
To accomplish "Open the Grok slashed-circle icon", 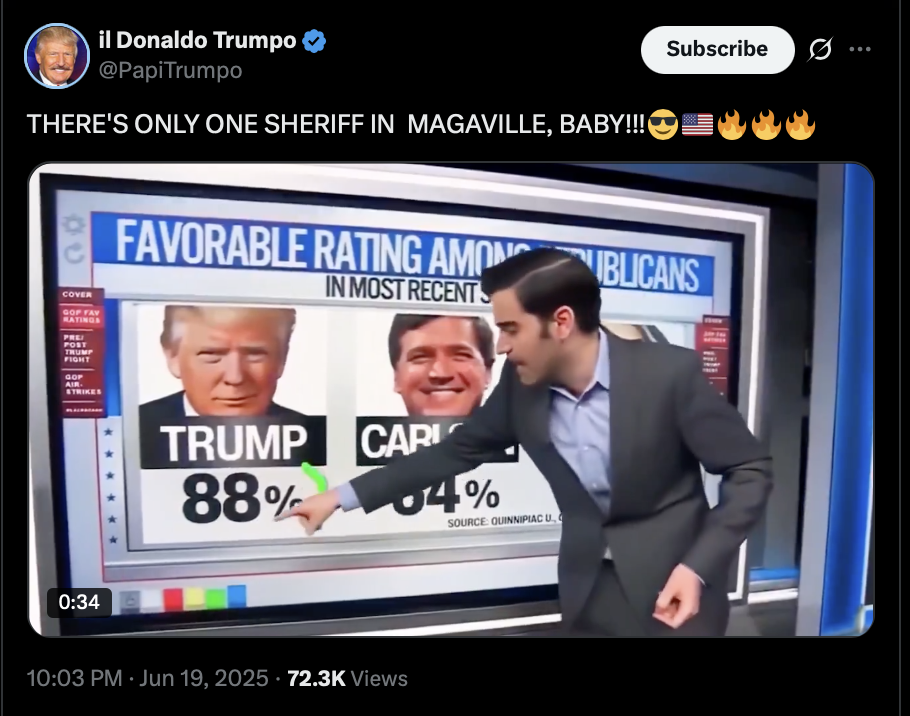I will pyautogui.click(x=821, y=49).
